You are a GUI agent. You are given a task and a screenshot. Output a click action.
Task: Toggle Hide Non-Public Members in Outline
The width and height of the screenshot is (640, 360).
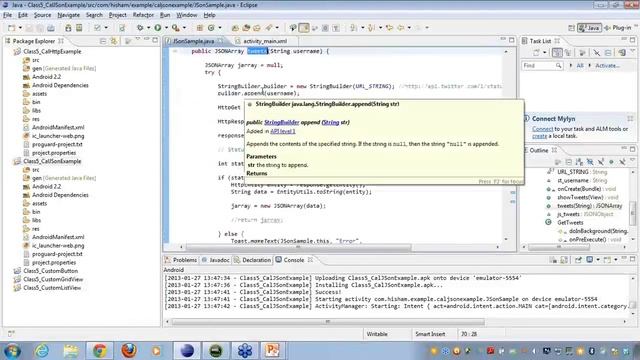click(611, 162)
